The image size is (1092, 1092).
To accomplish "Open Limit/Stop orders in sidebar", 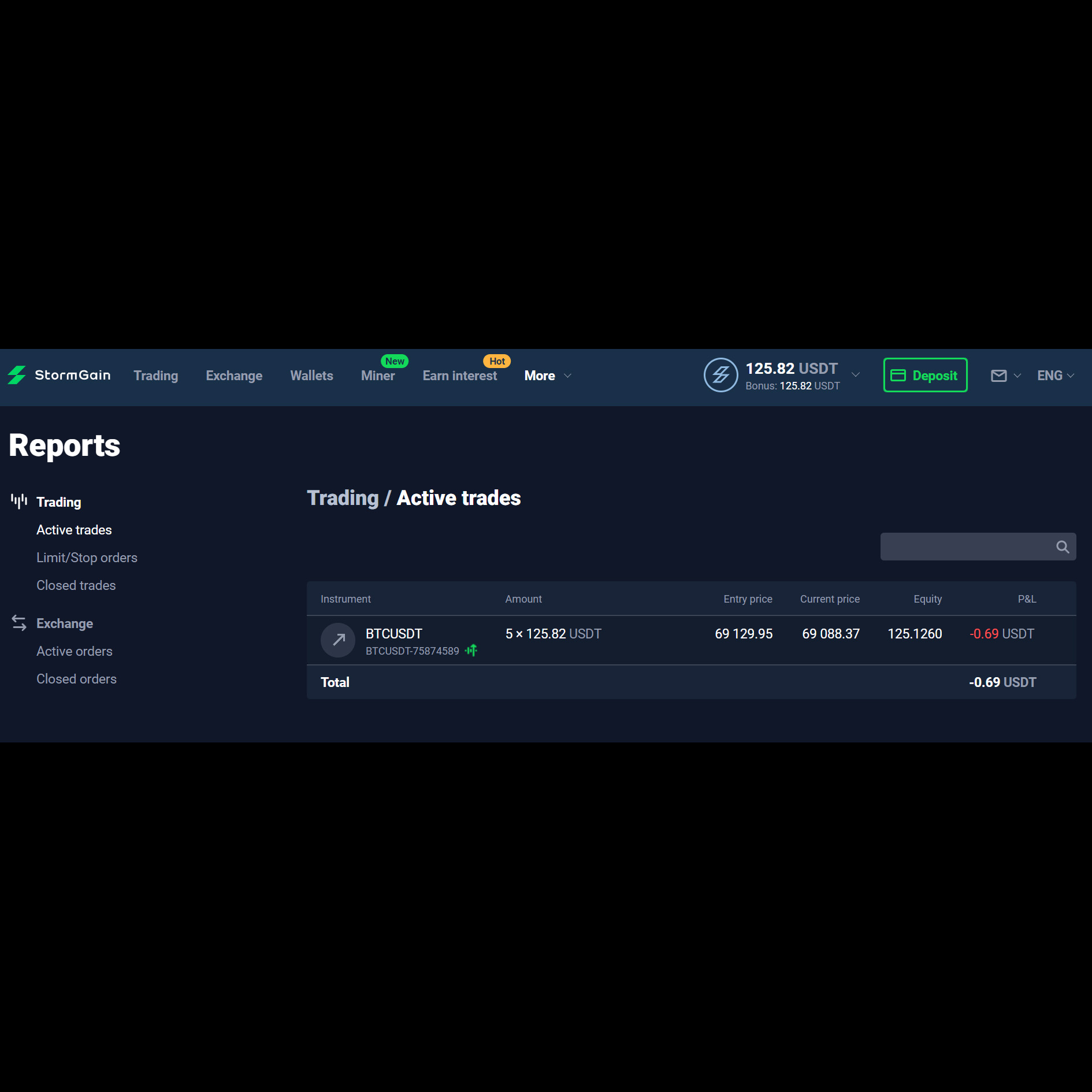I will click(87, 558).
